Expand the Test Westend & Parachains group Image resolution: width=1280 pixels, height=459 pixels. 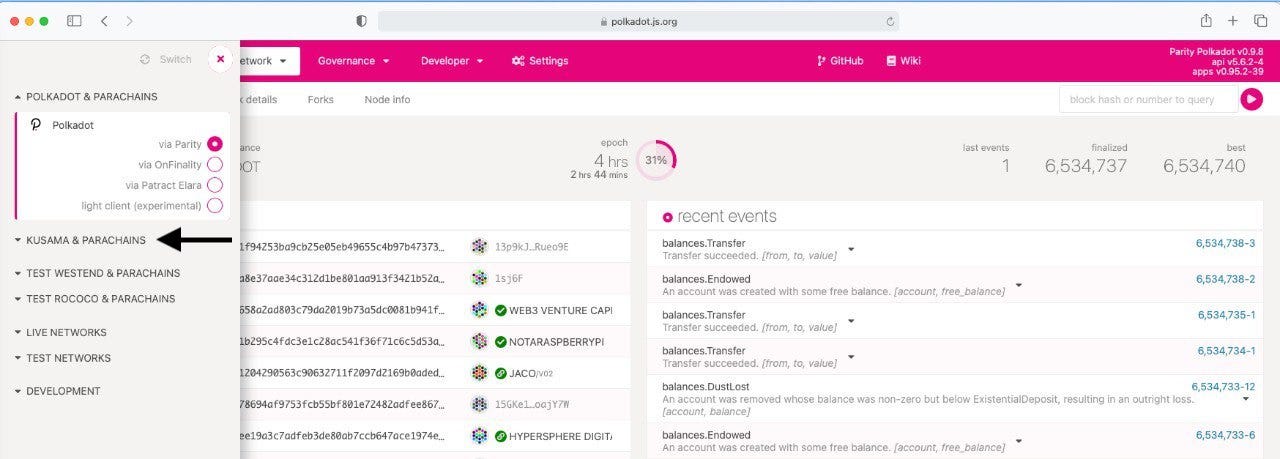coord(97,273)
